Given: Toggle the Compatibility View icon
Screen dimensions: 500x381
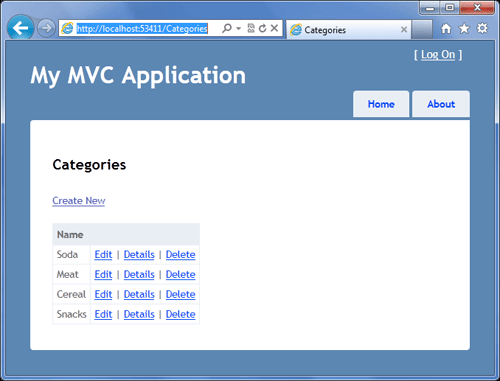Looking at the screenshot, I should (x=251, y=28).
